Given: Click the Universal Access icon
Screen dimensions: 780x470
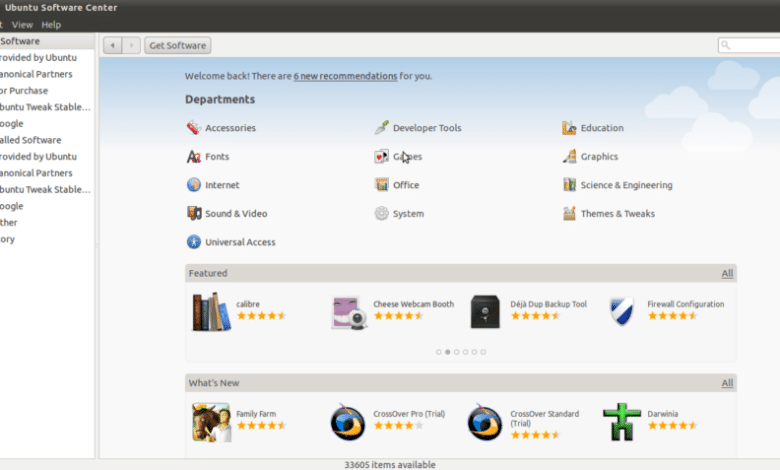Looking at the screenshot, I should [194, 242].
